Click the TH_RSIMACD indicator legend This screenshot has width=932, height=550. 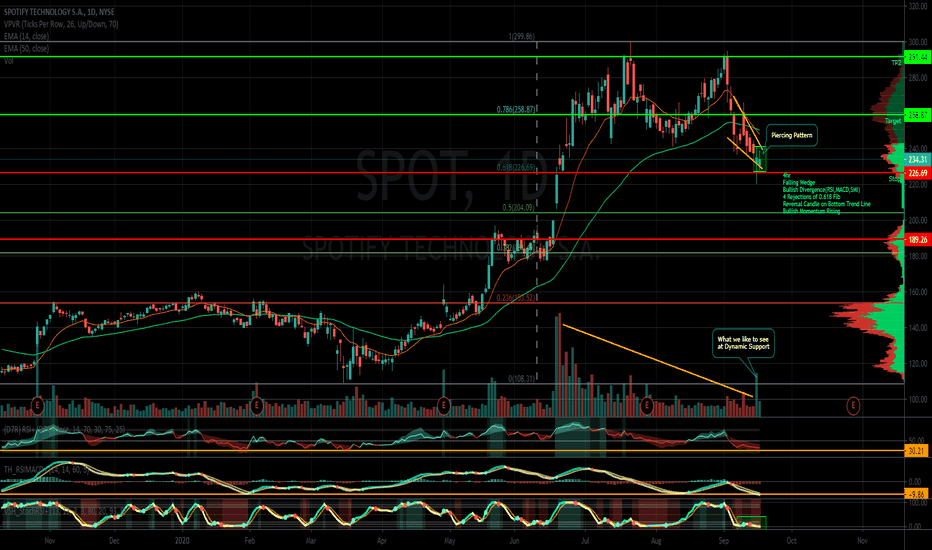pyautogui.click(x=46, y=470)
